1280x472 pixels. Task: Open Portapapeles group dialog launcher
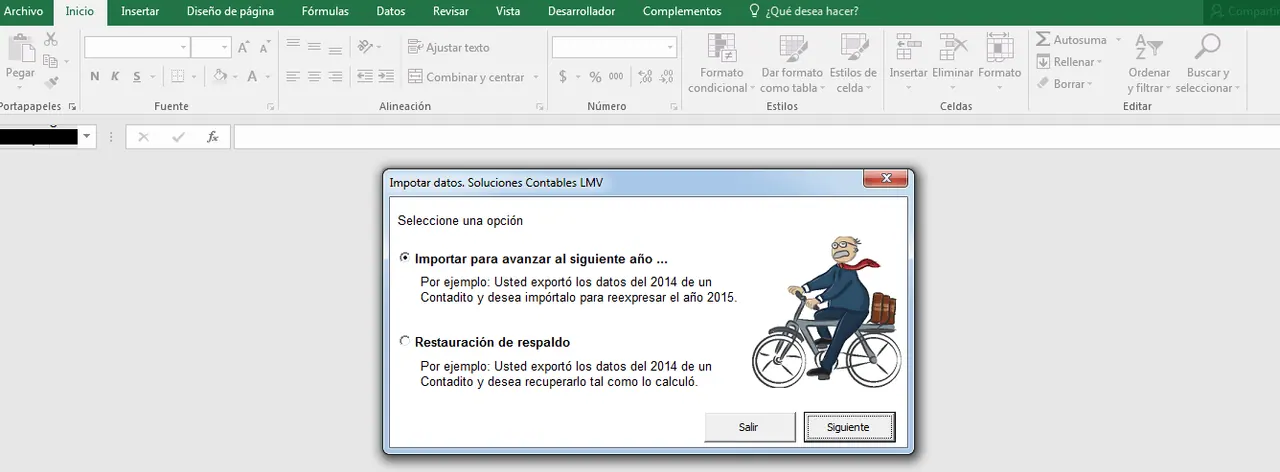tap(71, 106)
